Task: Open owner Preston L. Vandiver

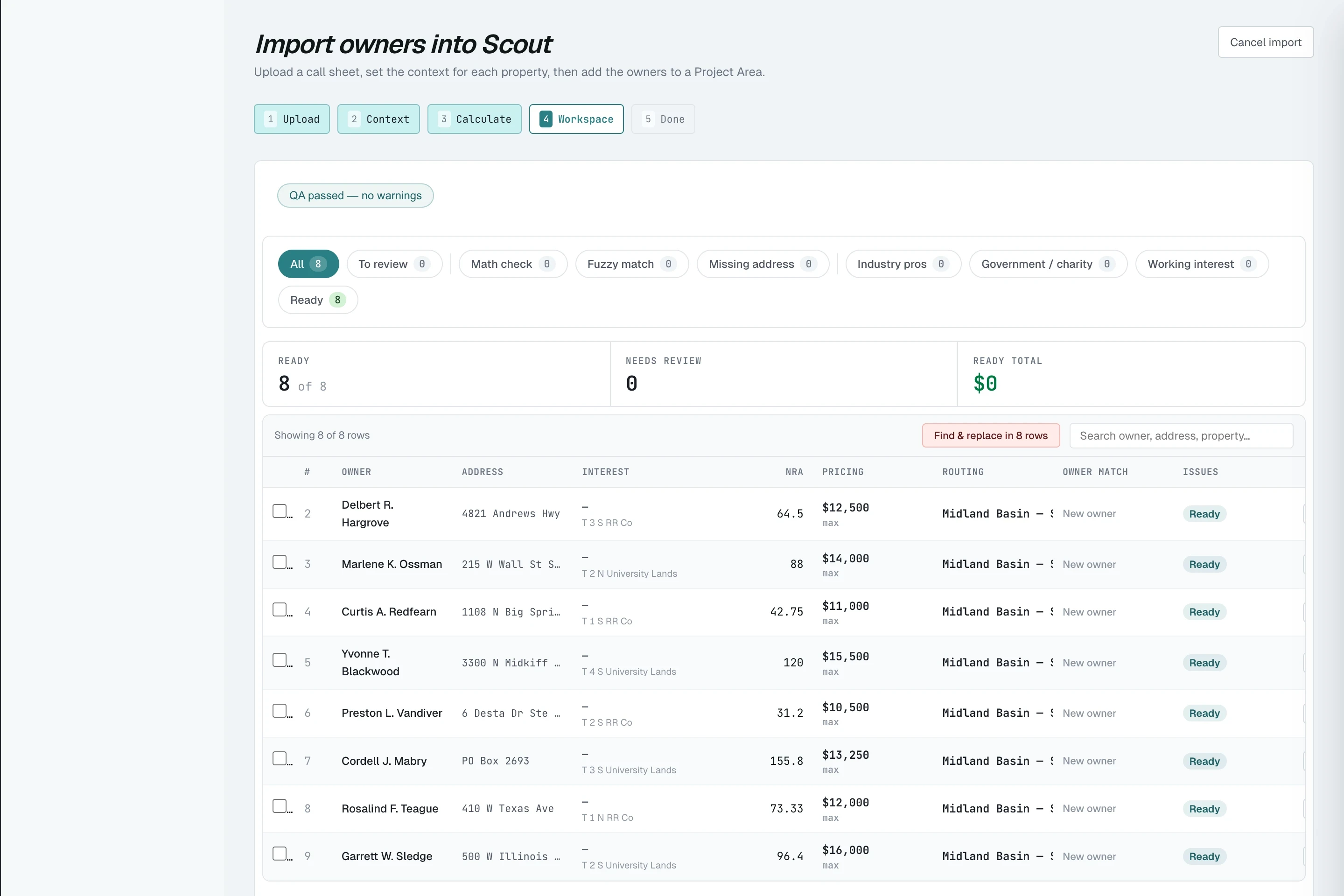Action: tap(392, 713)
